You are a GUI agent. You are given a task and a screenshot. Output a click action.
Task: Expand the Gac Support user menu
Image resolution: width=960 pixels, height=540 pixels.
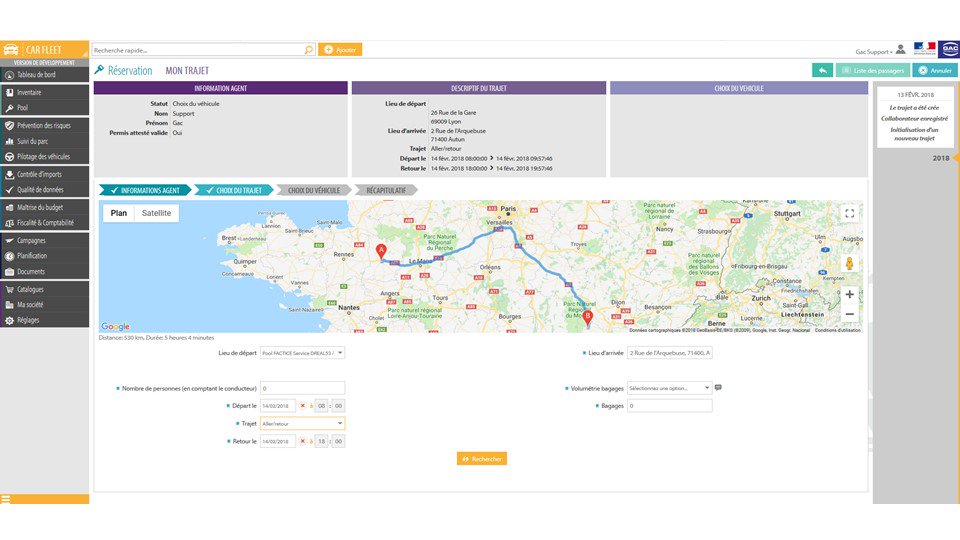point(874,52)
